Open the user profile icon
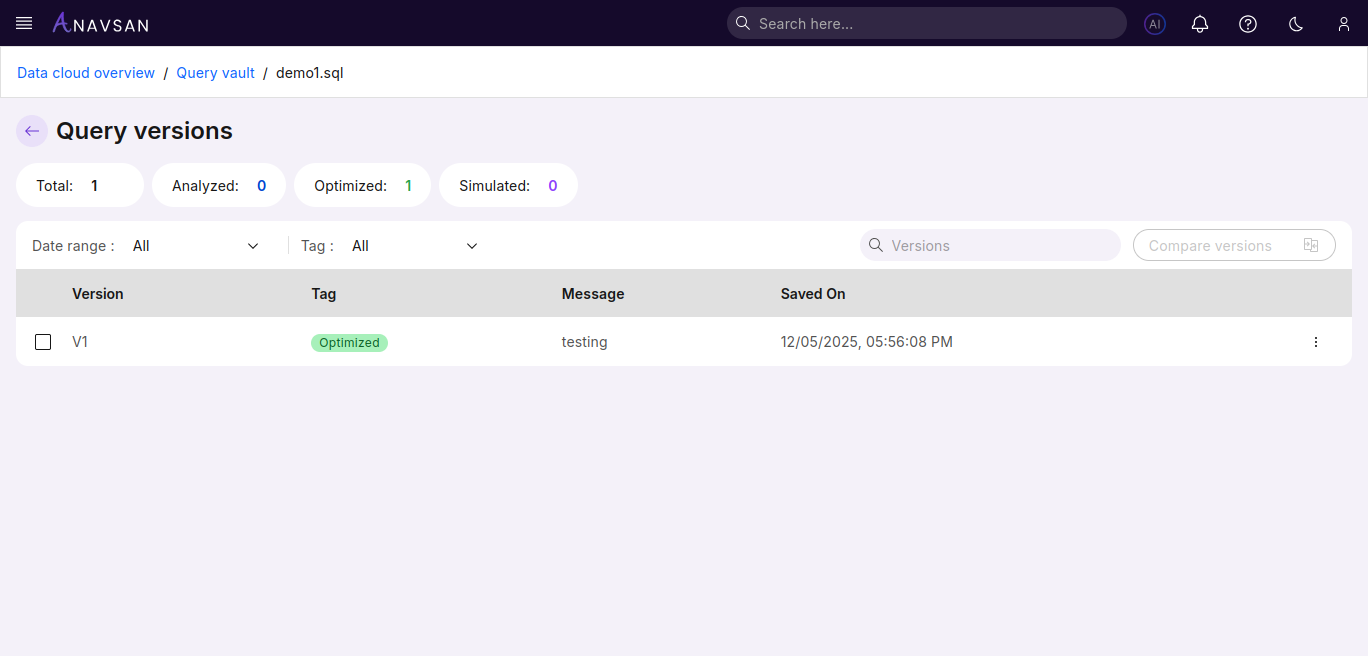The width and height of the screenshot is (1368, 656). click(1343, 23)
